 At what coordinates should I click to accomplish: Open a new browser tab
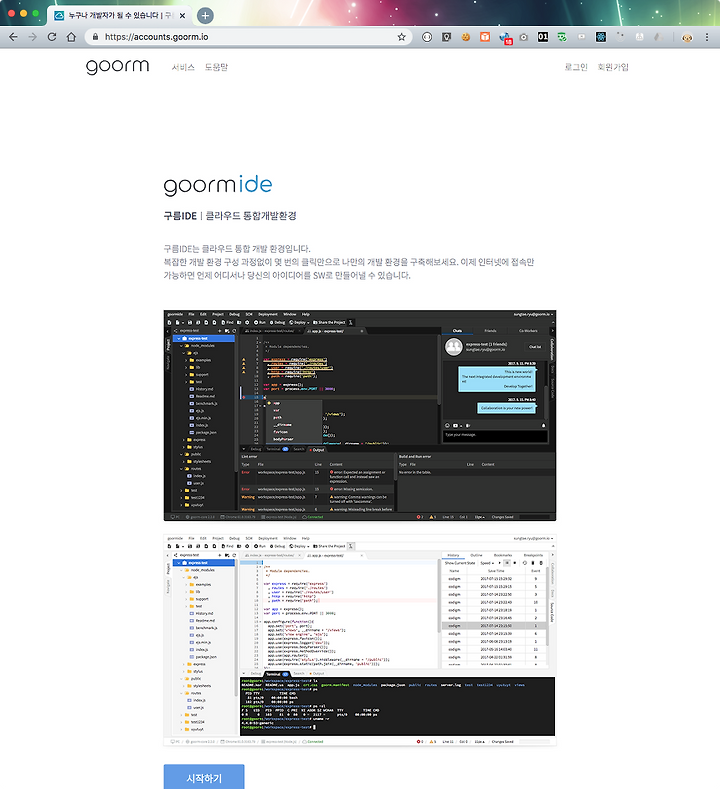pos(205,16)
